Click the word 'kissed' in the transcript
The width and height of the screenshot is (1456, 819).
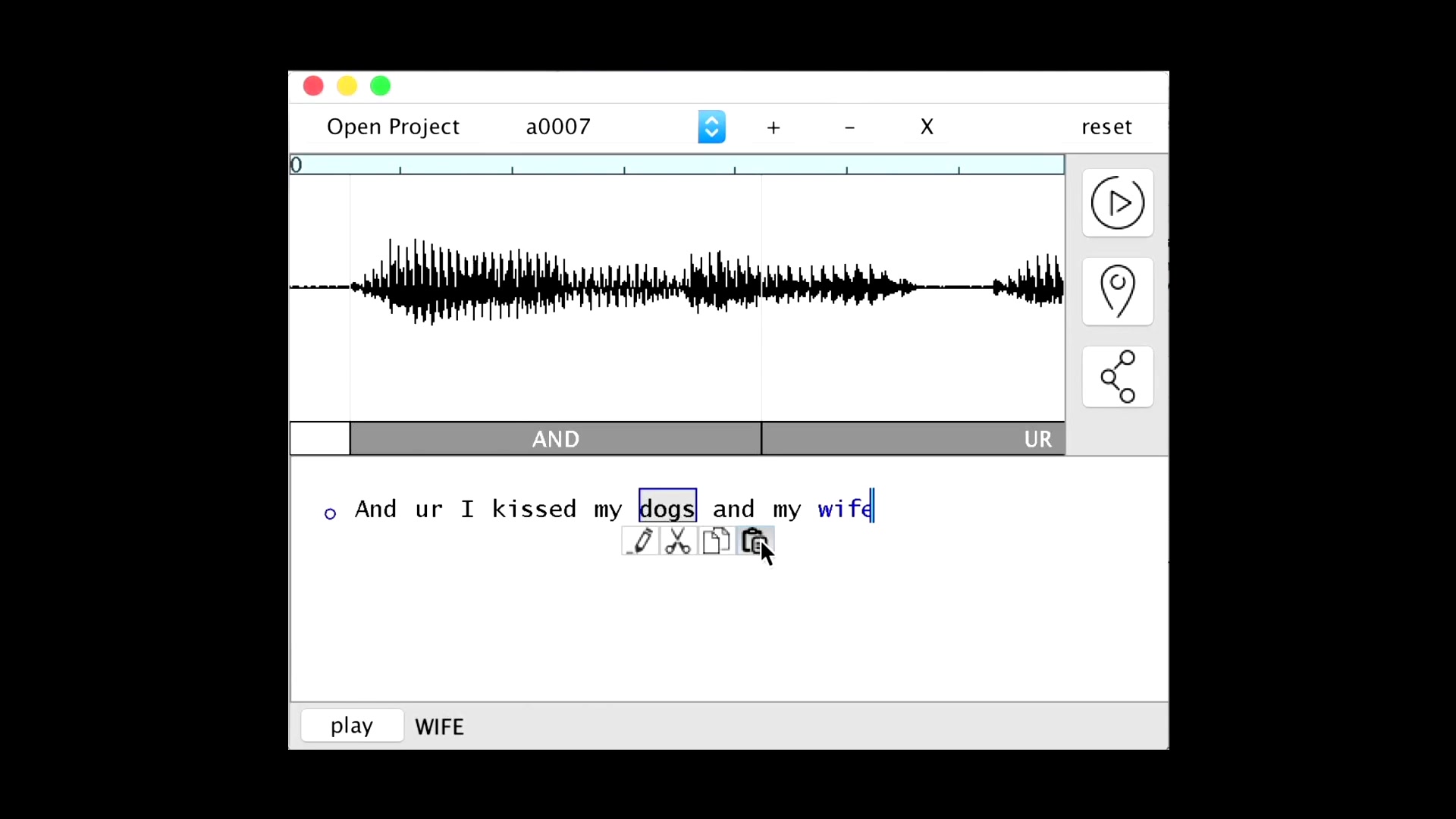pyautogui.click(x=535, y=509)
